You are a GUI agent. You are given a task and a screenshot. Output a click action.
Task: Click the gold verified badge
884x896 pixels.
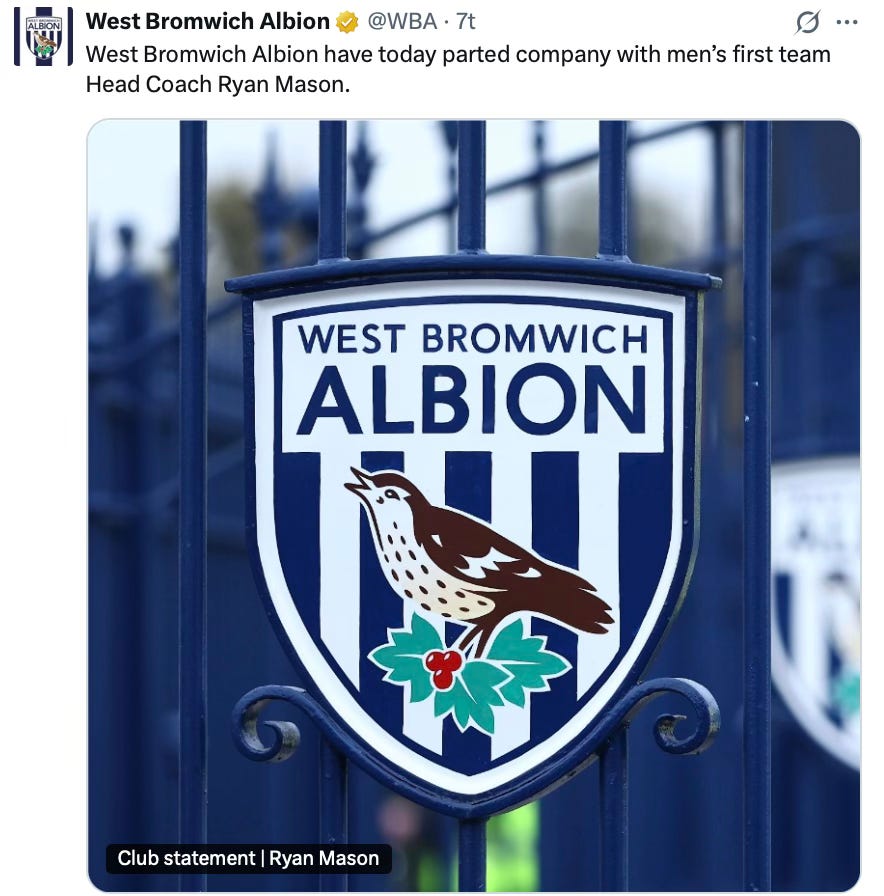pyautogui.click(x=347, y=22)
